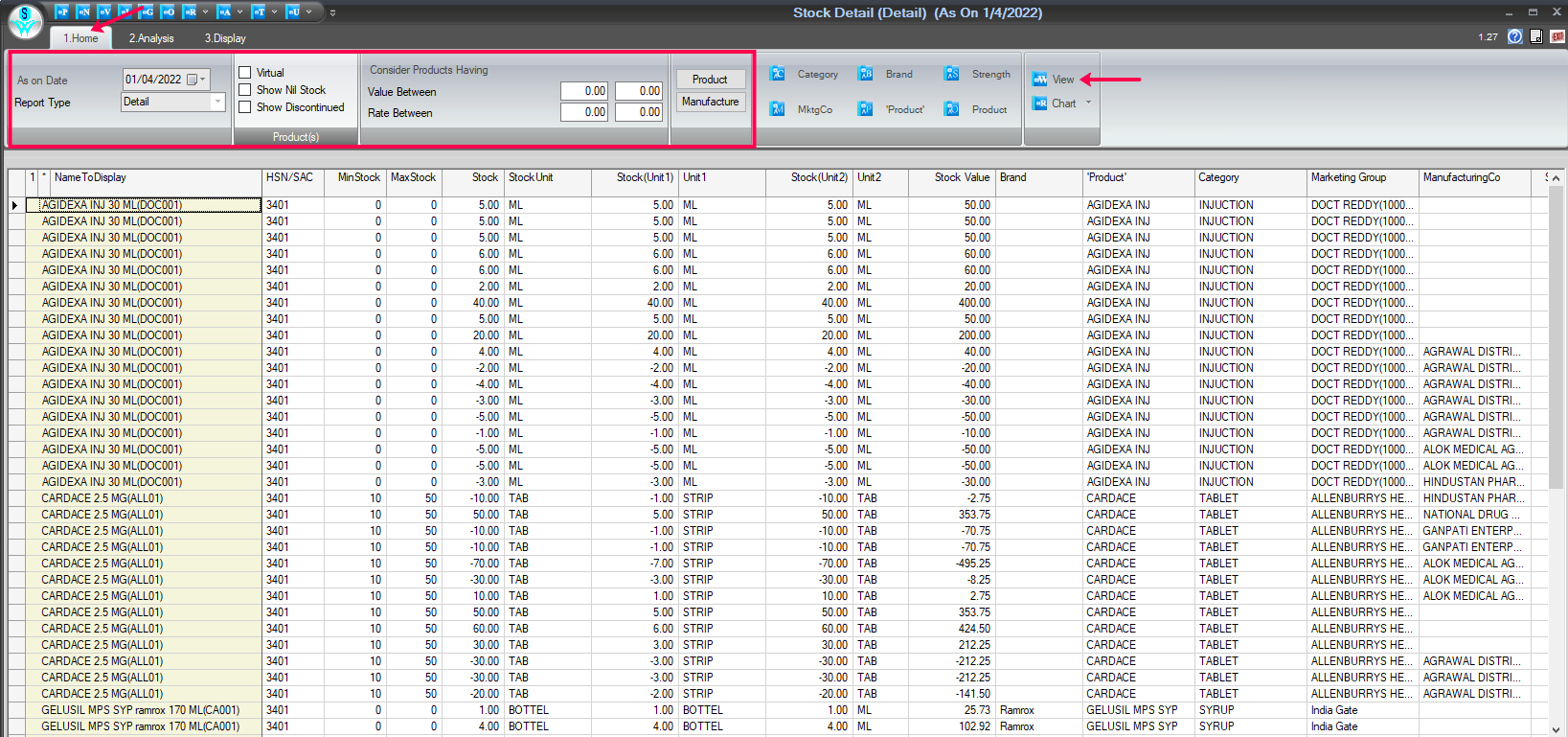
Task: Click the T quick access icon
Action: click(x=258, y=12)
